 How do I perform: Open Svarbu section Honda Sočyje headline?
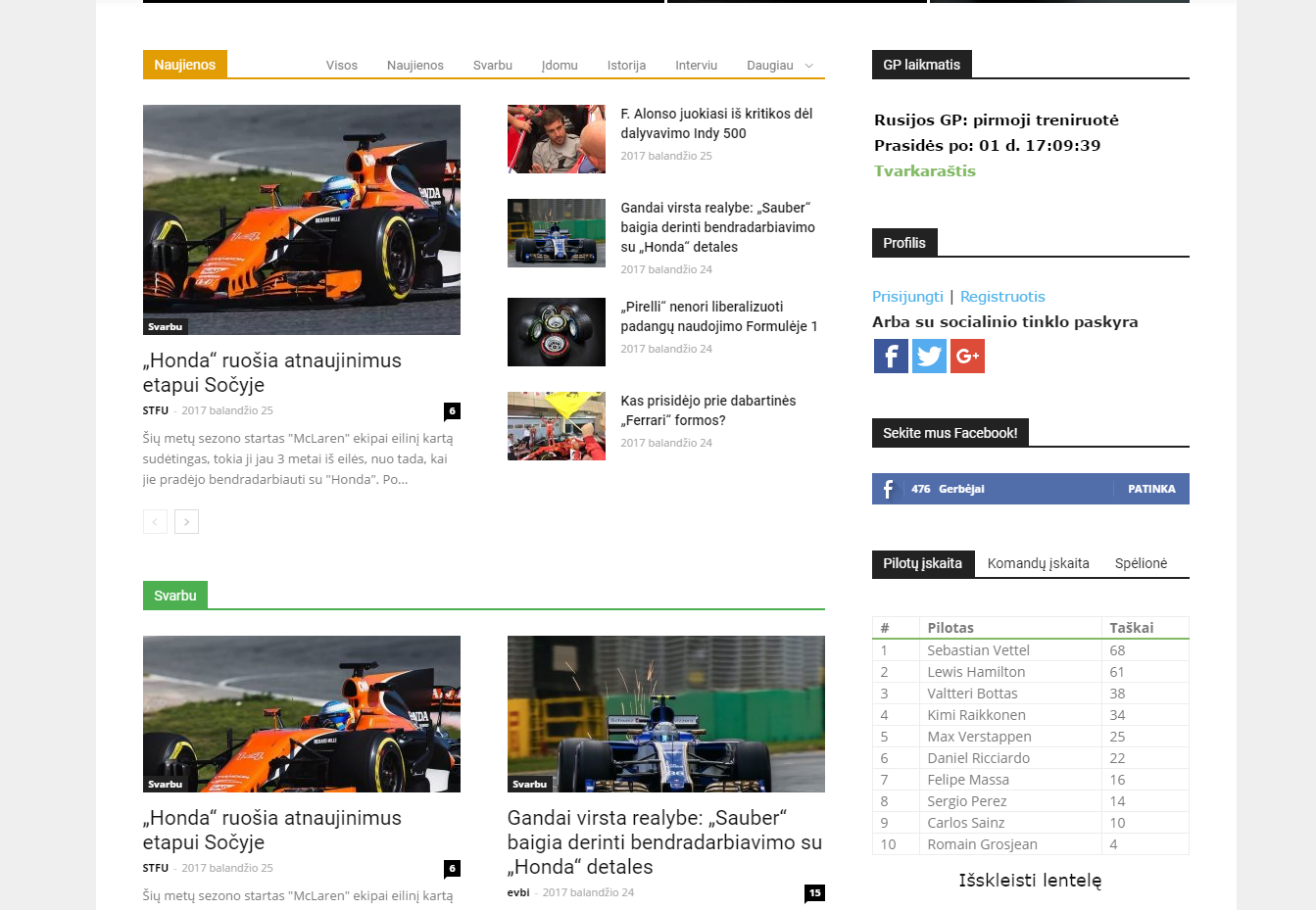tap(272, 830)
